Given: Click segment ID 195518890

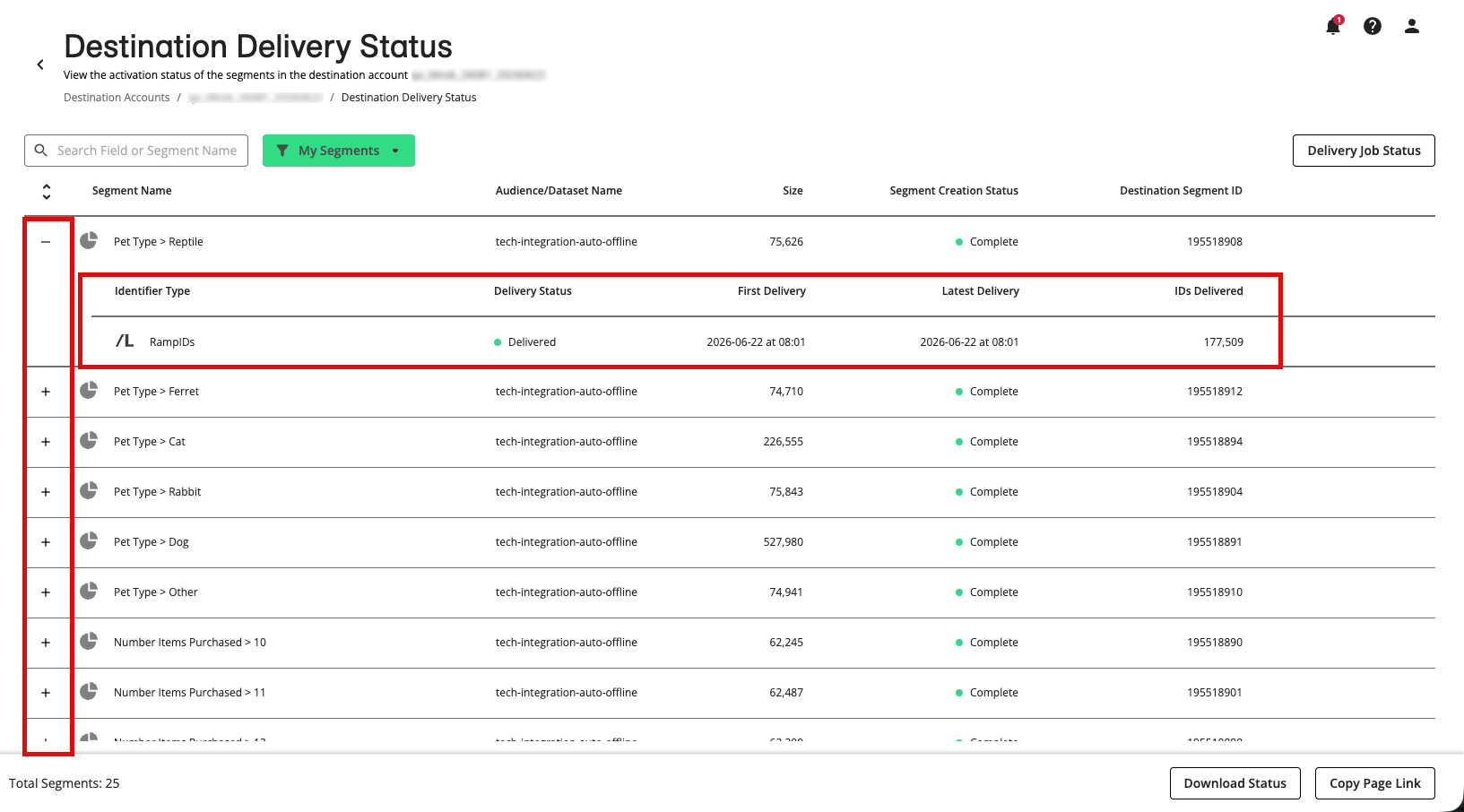Looking at the screenshot, I should pos(1215,643).
